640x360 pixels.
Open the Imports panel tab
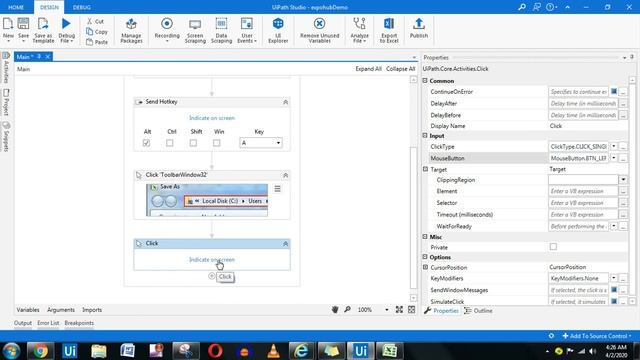pyautogui.click(x=92, y=310)
